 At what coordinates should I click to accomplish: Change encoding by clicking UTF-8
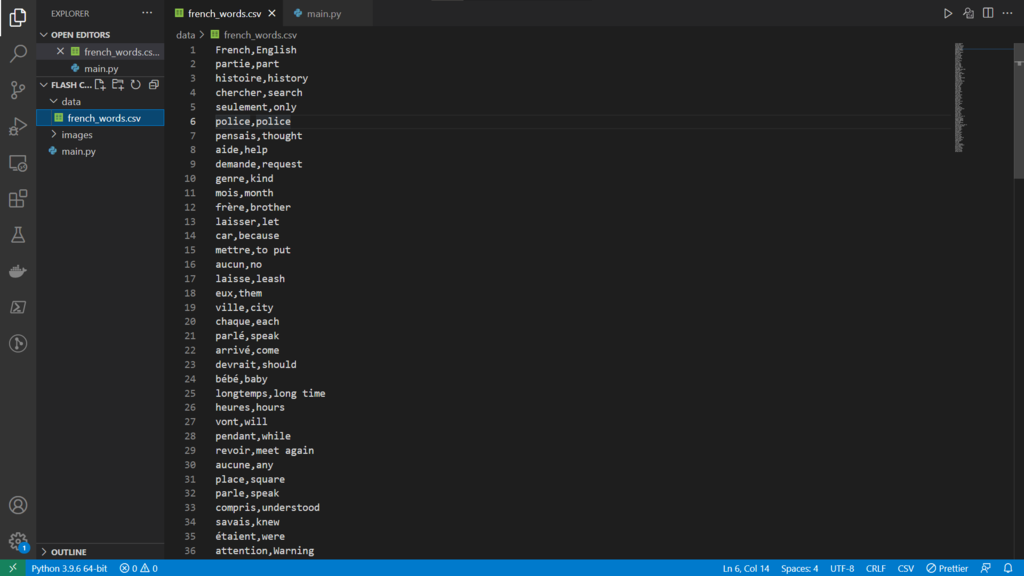click(841, 567)
